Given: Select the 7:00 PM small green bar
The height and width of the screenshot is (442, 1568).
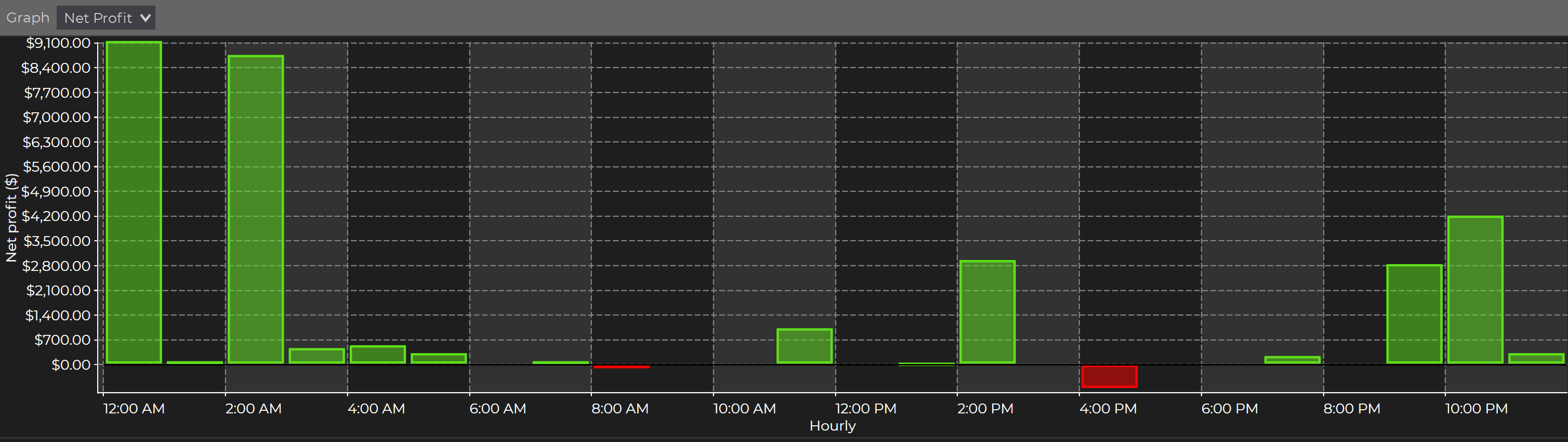Looking at the screenshot, I should coord(1292,360).
